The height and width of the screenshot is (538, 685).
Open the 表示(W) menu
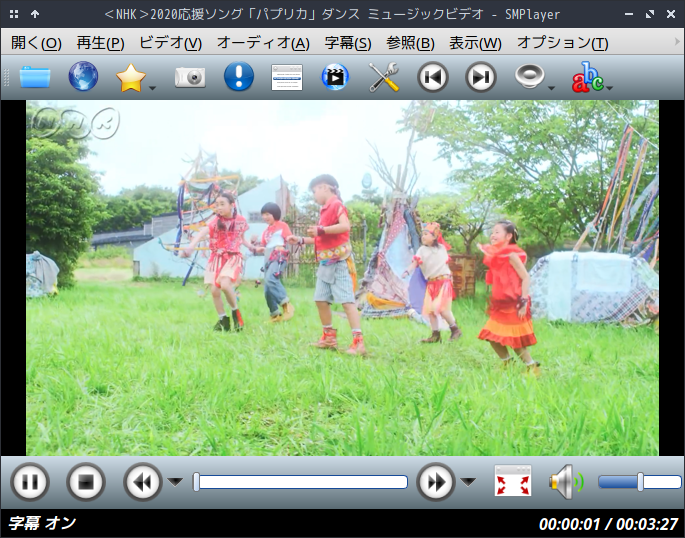[x=475, y=43]
